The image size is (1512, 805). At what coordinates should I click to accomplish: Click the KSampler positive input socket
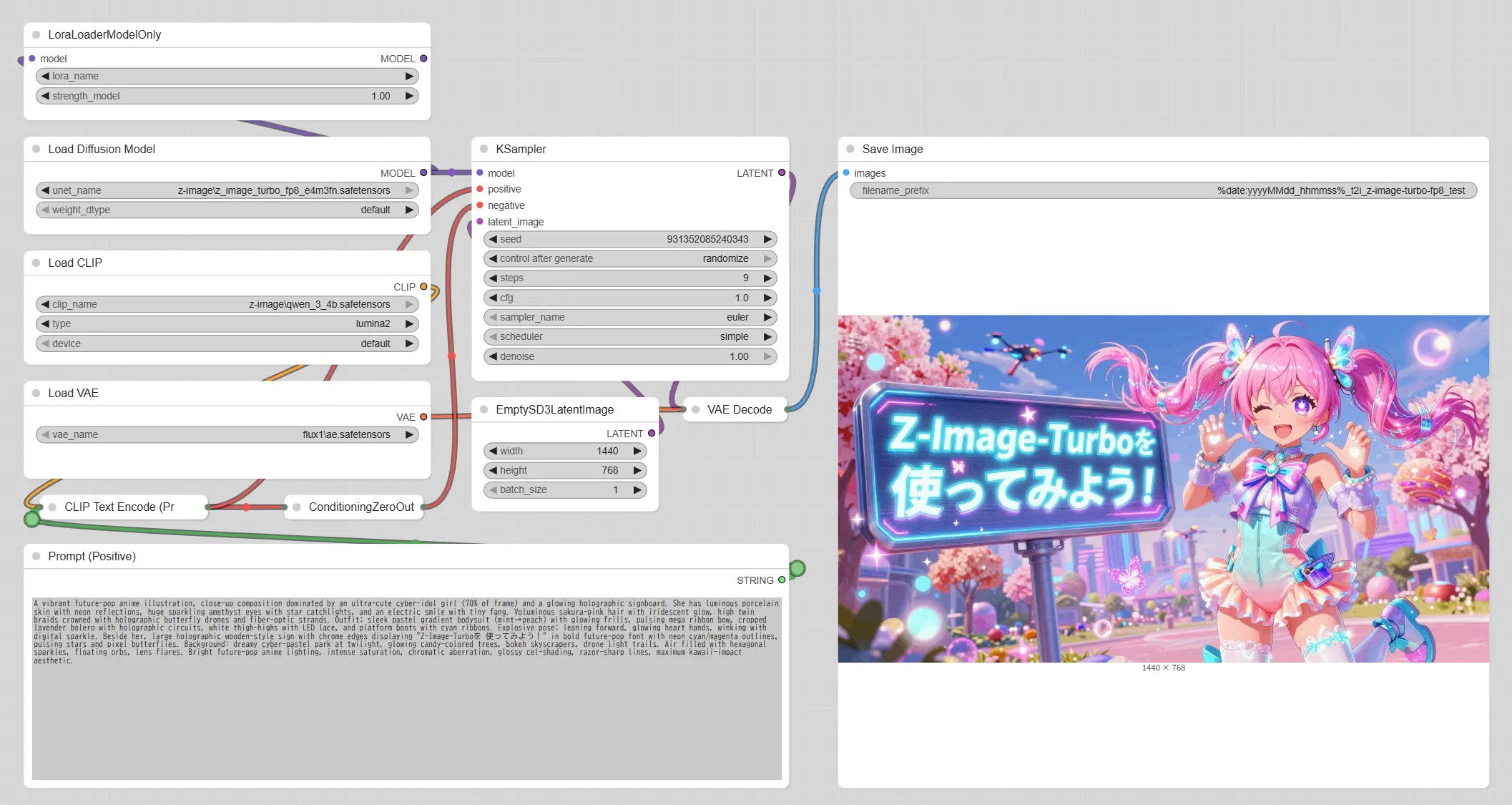(480, 189)
